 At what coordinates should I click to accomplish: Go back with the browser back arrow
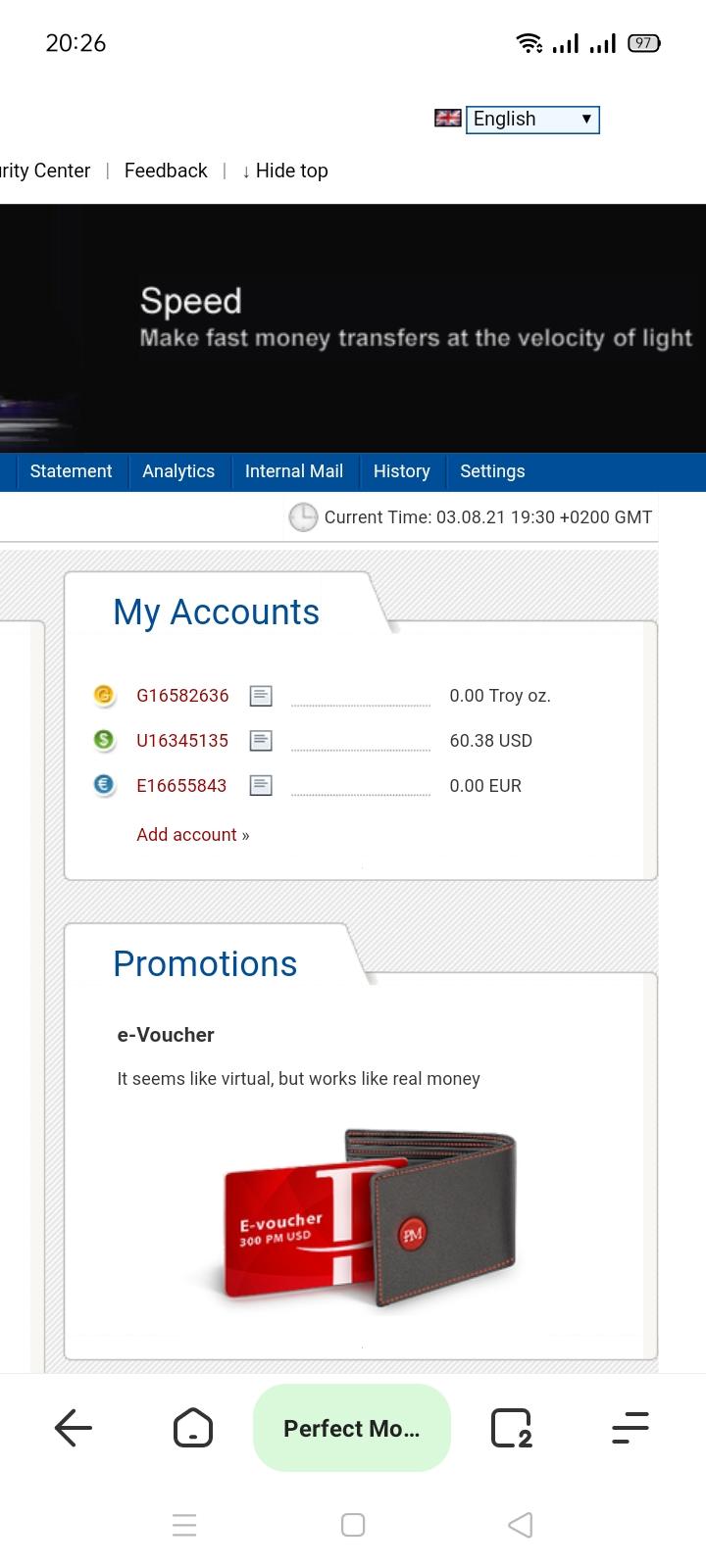[74, 1428]
